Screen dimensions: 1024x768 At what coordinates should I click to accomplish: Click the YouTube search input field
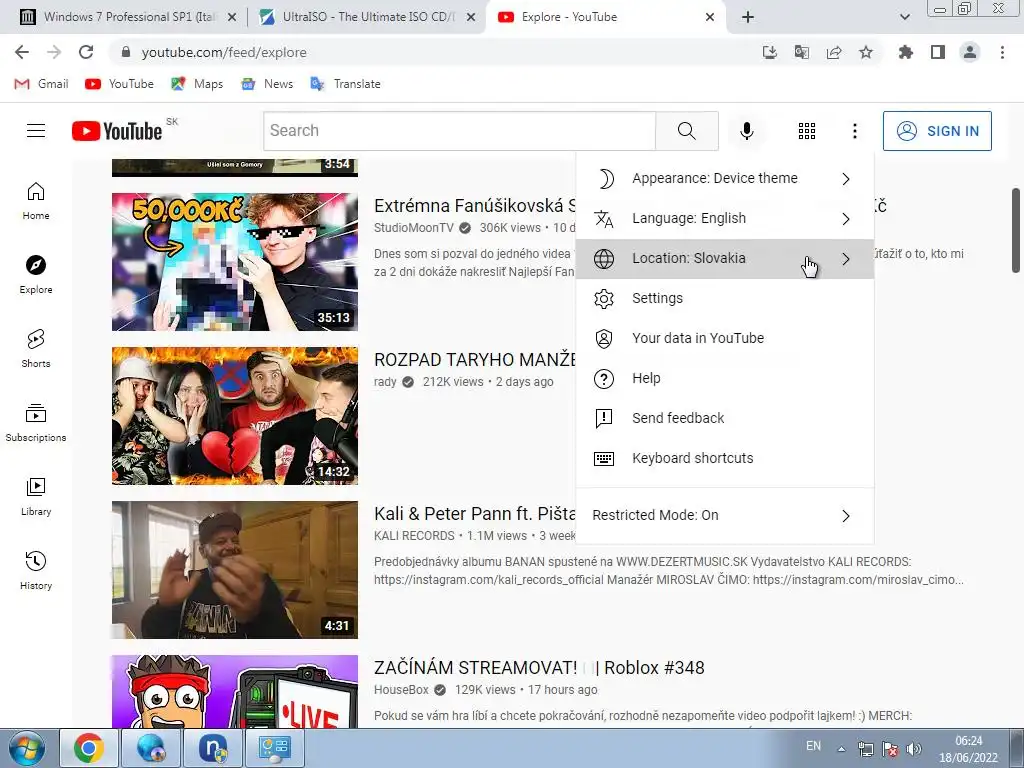[x=460, y=131]
